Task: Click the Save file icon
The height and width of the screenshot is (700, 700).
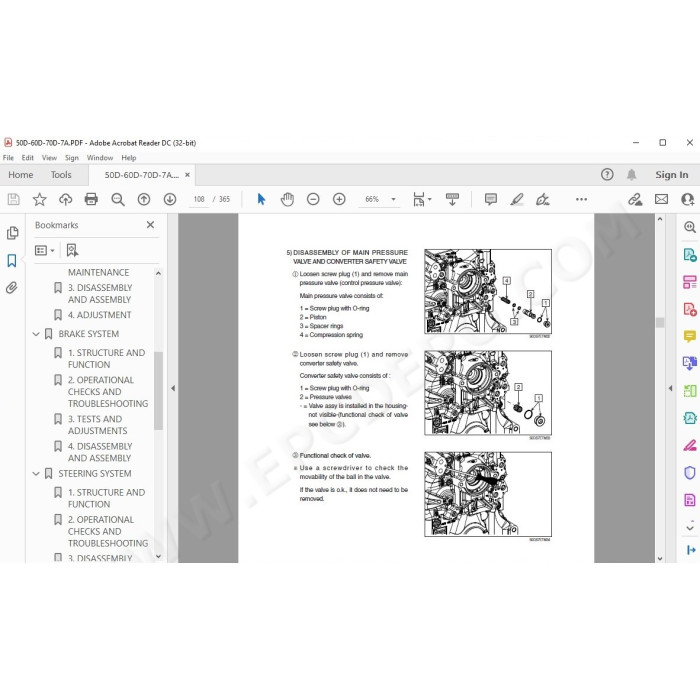Action: (13, 199)
